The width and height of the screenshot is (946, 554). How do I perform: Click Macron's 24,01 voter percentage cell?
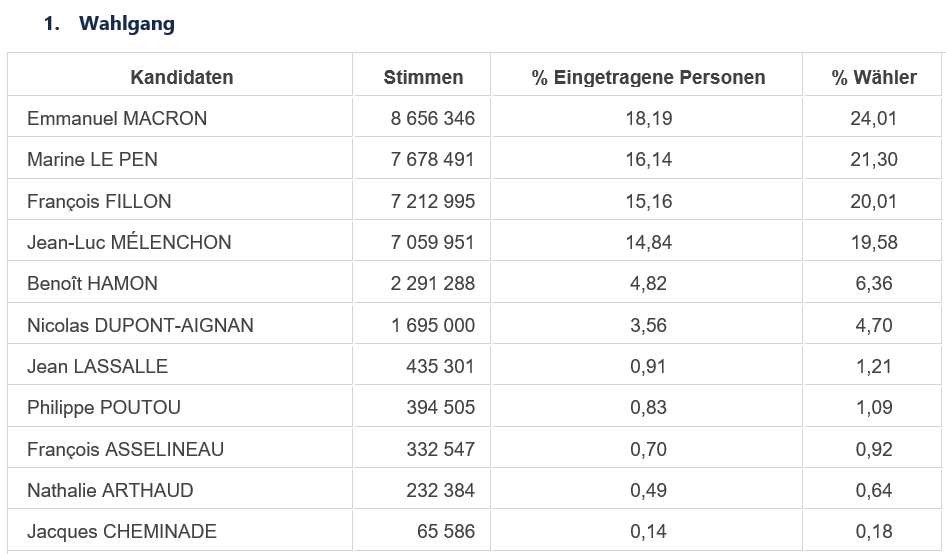[874, 118]
